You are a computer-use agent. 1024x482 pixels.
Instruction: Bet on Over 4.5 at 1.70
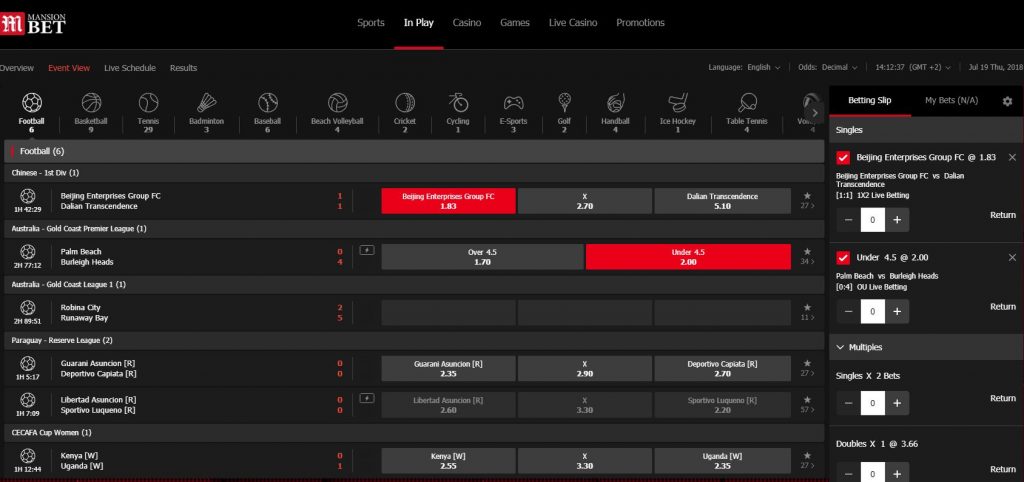click(483, 257)
